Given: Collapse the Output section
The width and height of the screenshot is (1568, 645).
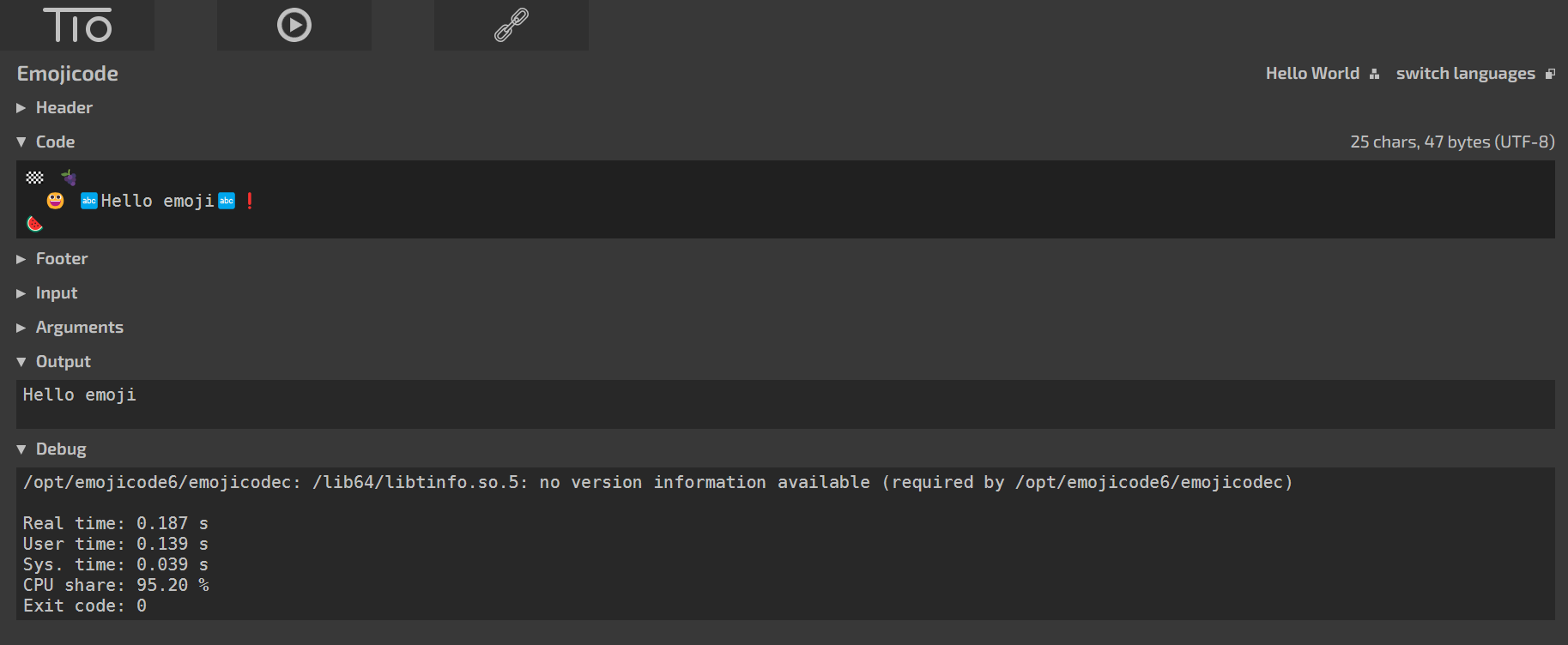Looking at the screenshot, I should tap(54, 361).
